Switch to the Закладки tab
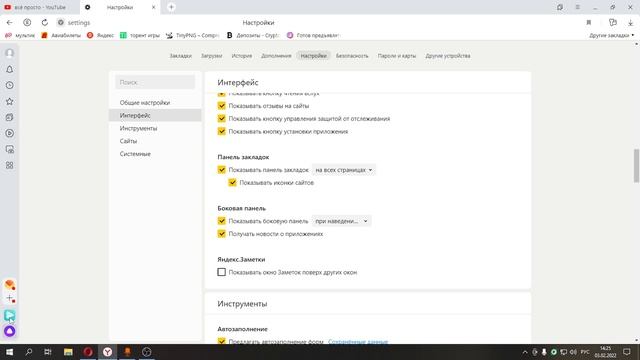 tap(180, 56)
